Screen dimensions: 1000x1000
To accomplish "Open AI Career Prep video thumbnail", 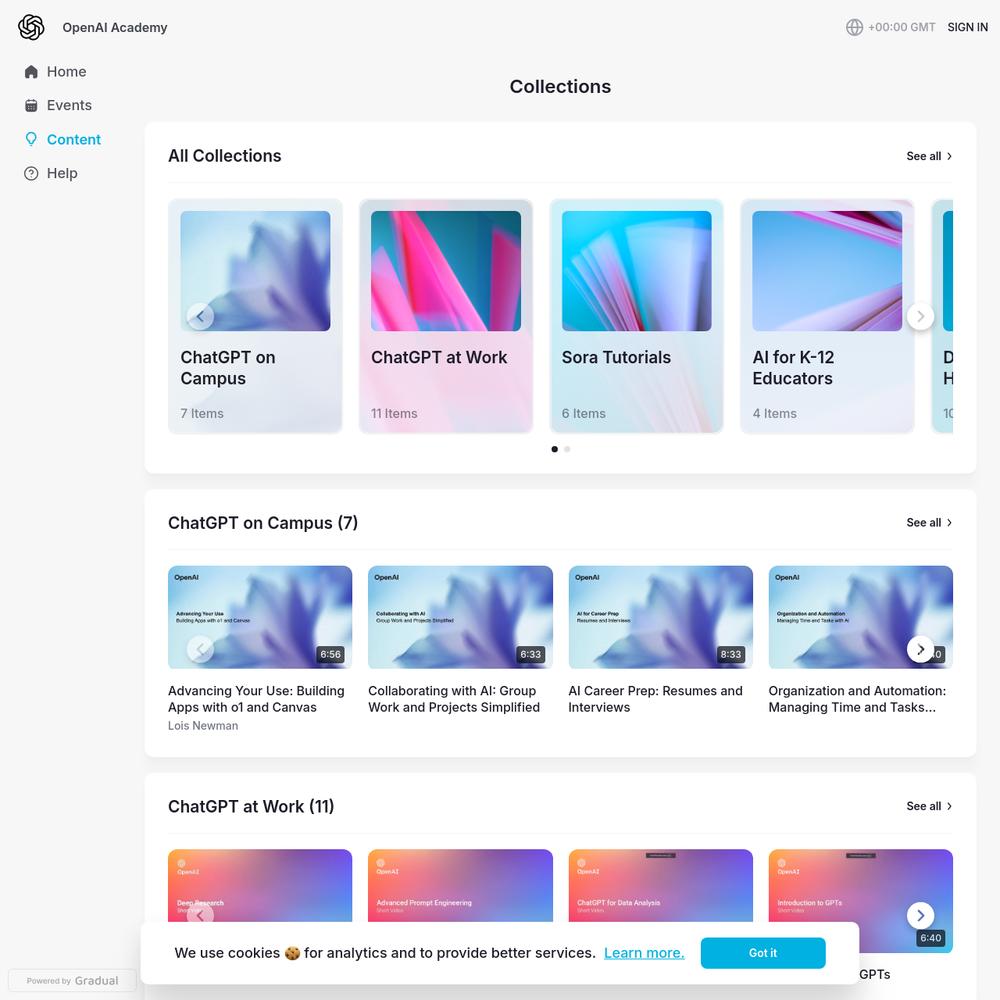I will [x=661, y=617].
